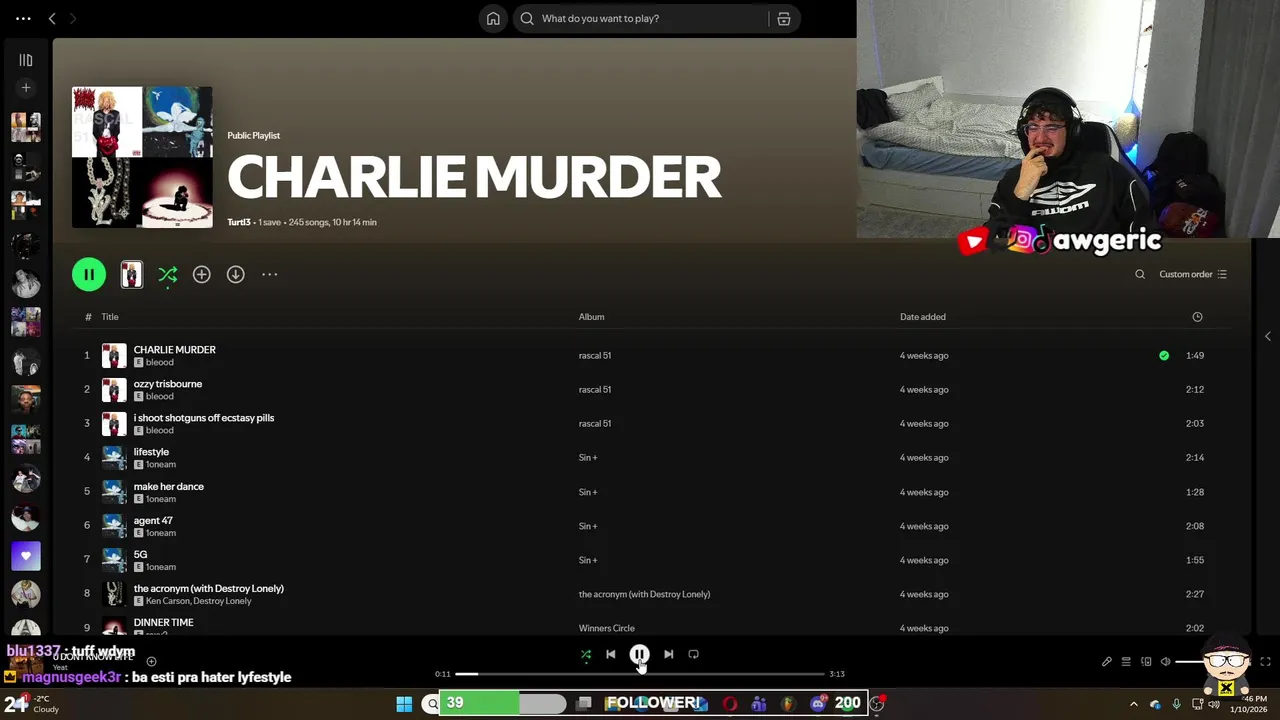Add now-playing song to Liked Songs
This screenshot has width=1280, height=720.
(x=151, y=662)
